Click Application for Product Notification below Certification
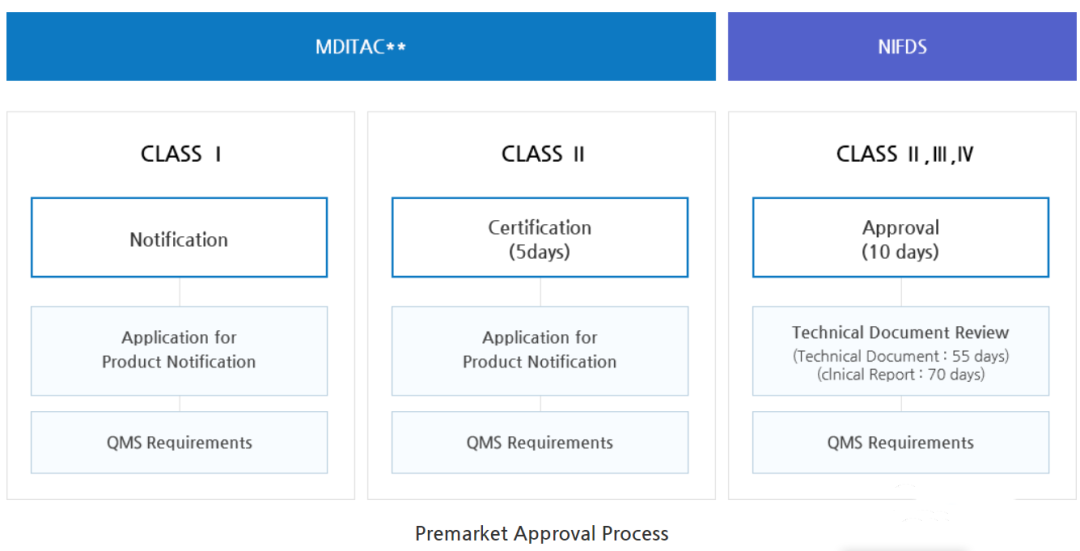Screen dimensions: 1080x551 [540, 350]
